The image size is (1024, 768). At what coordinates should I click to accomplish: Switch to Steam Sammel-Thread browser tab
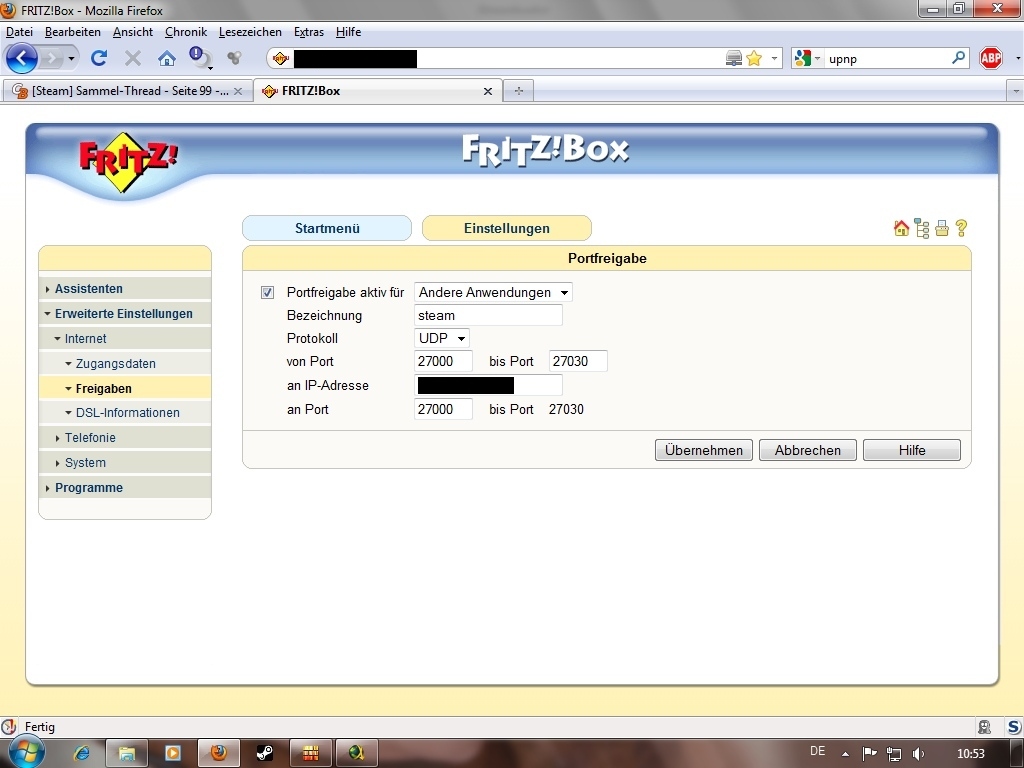[x=127, y=91]
